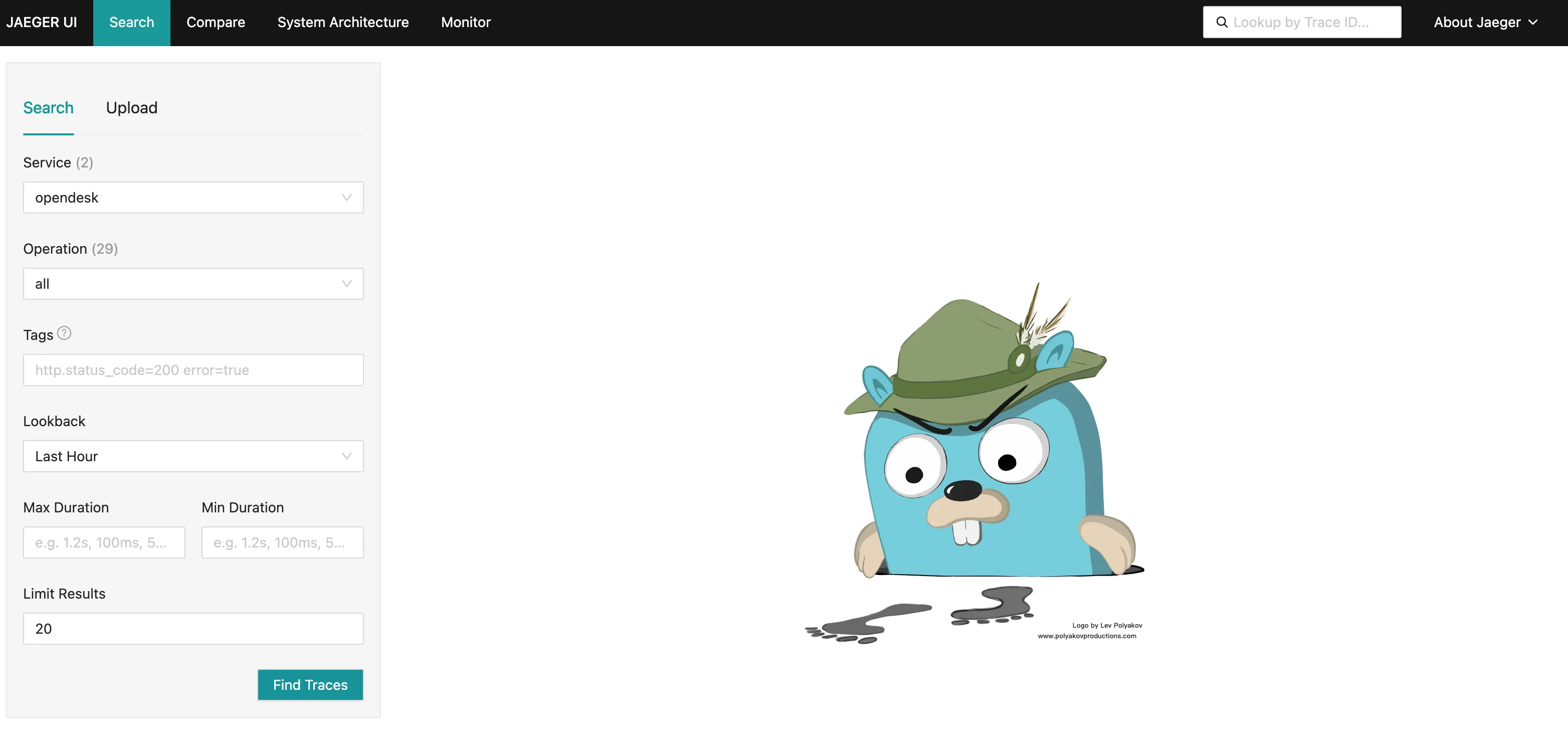This screenshot has width=1568, height=743.
Task: Open the Service dropdown showing opendesk
Action: 193,198
